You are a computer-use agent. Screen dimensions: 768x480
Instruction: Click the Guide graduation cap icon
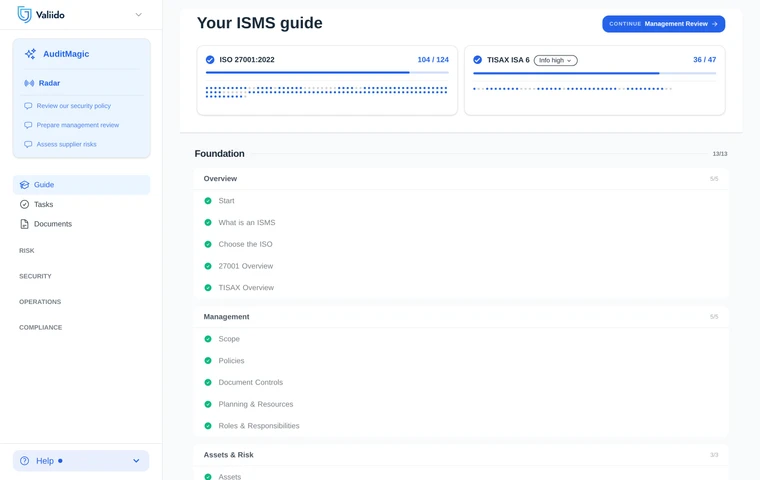click(x=24, y=185)
